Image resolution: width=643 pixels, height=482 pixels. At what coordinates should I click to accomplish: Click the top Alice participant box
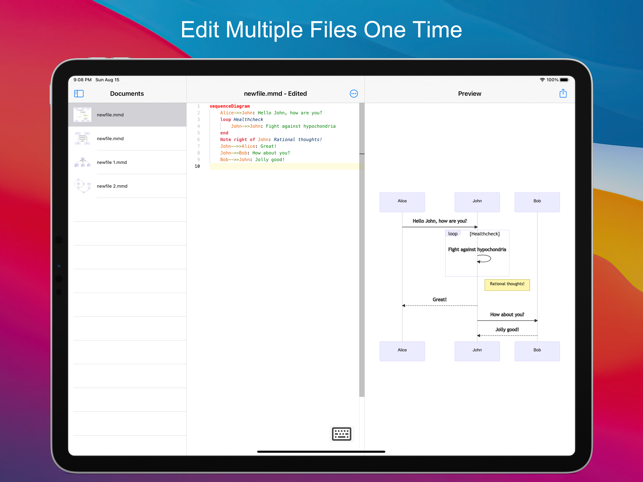tap(402, 202)
